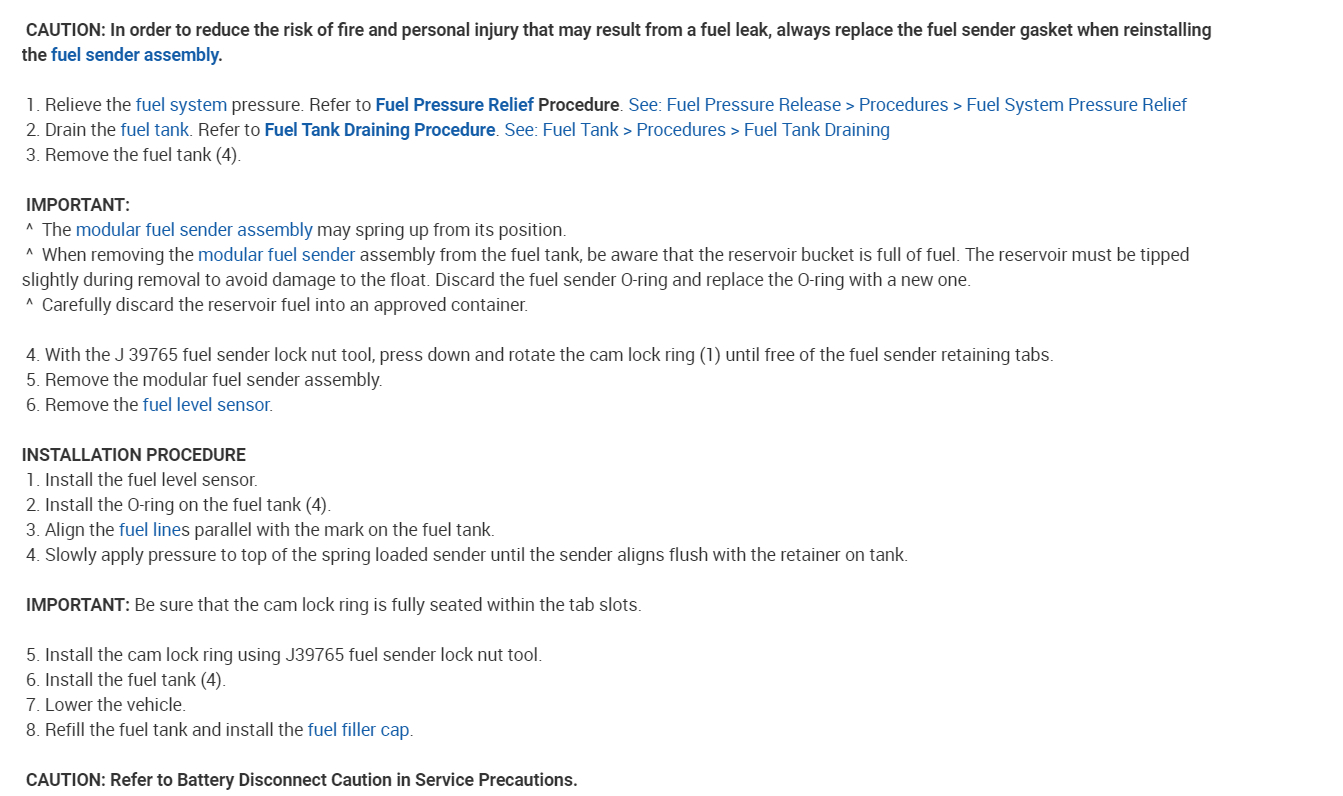Open the "modular fuel sender assembly" link
Image resolution: width=1343 pixels, height=796 pixels.
pyautogui.click(x=194, y=230)
